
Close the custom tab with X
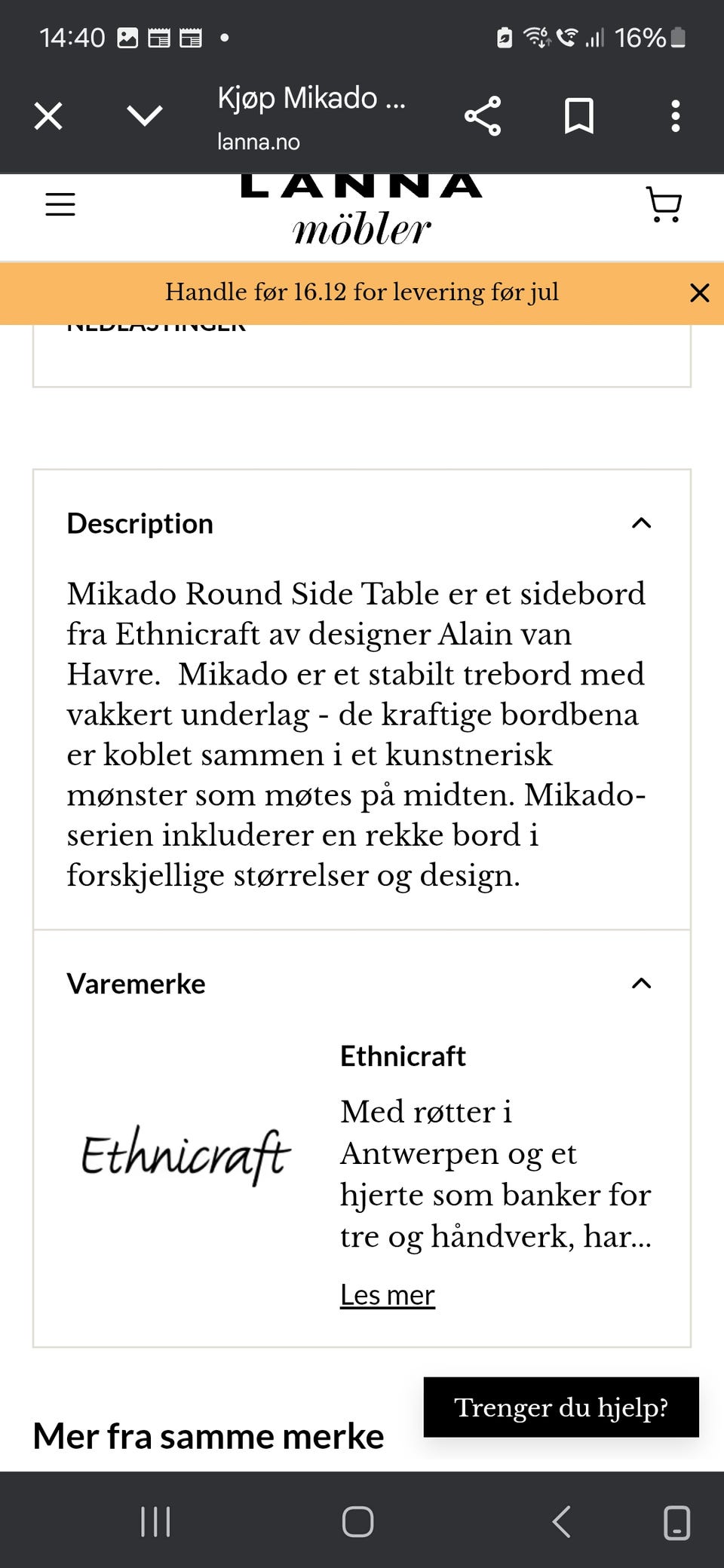click(48, 116)
